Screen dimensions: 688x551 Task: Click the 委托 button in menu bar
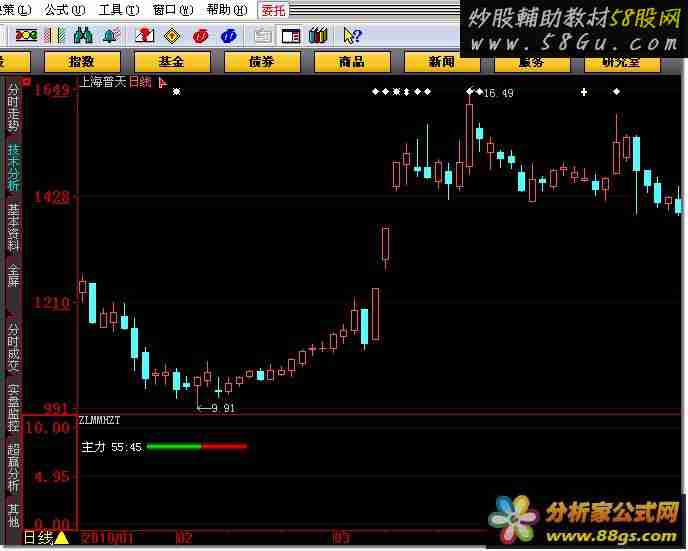(x=273, y=10)
